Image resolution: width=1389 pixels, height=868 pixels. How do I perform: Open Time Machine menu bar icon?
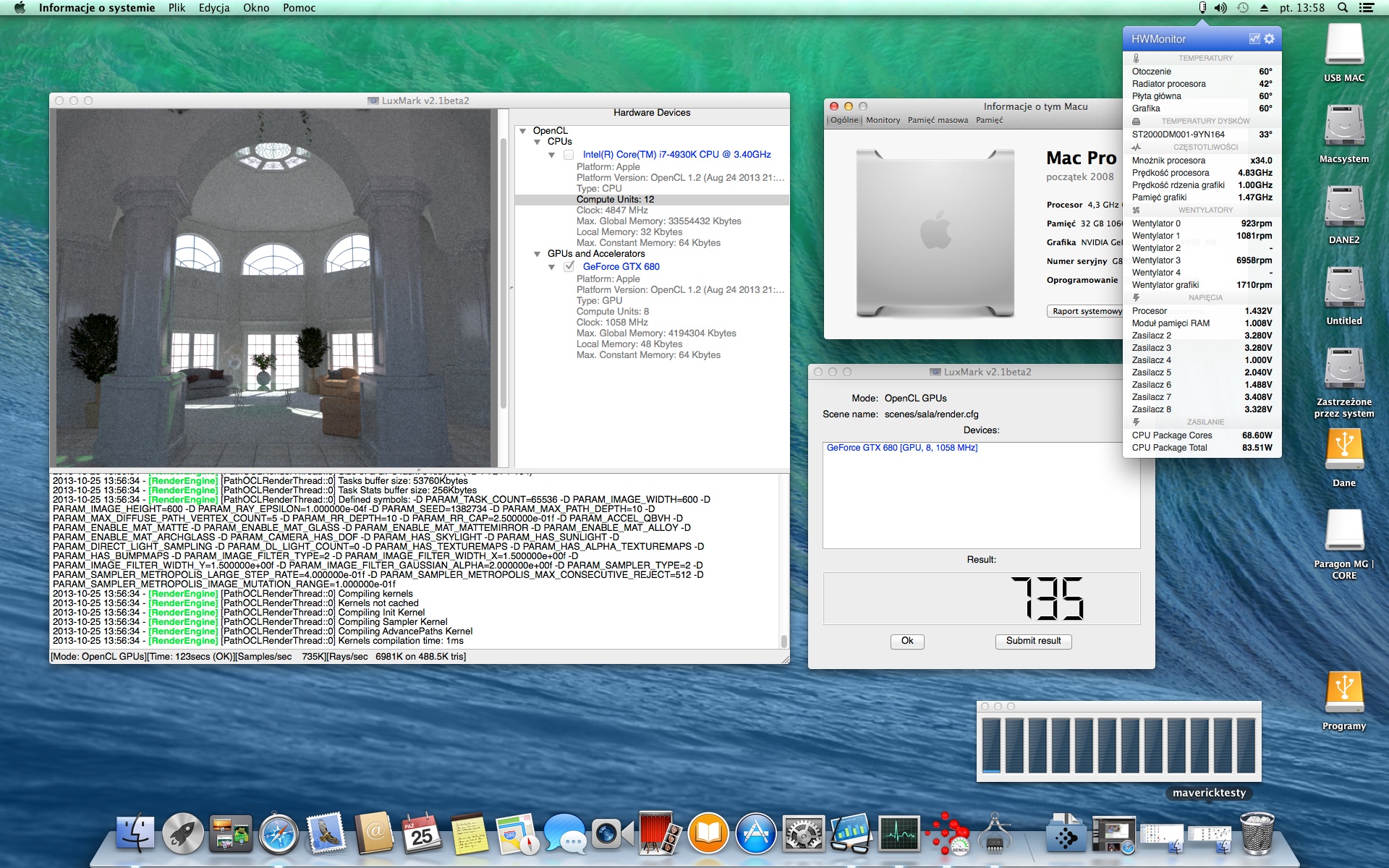1243,8
